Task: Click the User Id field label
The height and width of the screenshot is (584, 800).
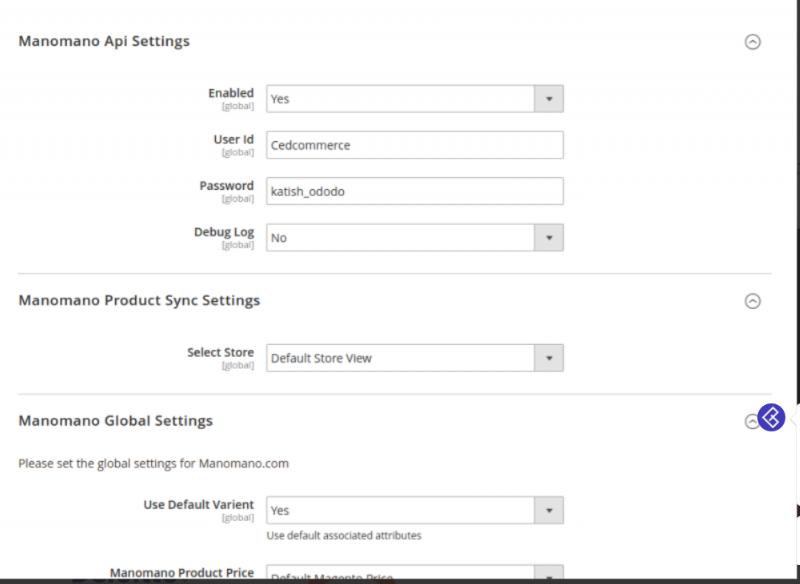Action: 234,139
